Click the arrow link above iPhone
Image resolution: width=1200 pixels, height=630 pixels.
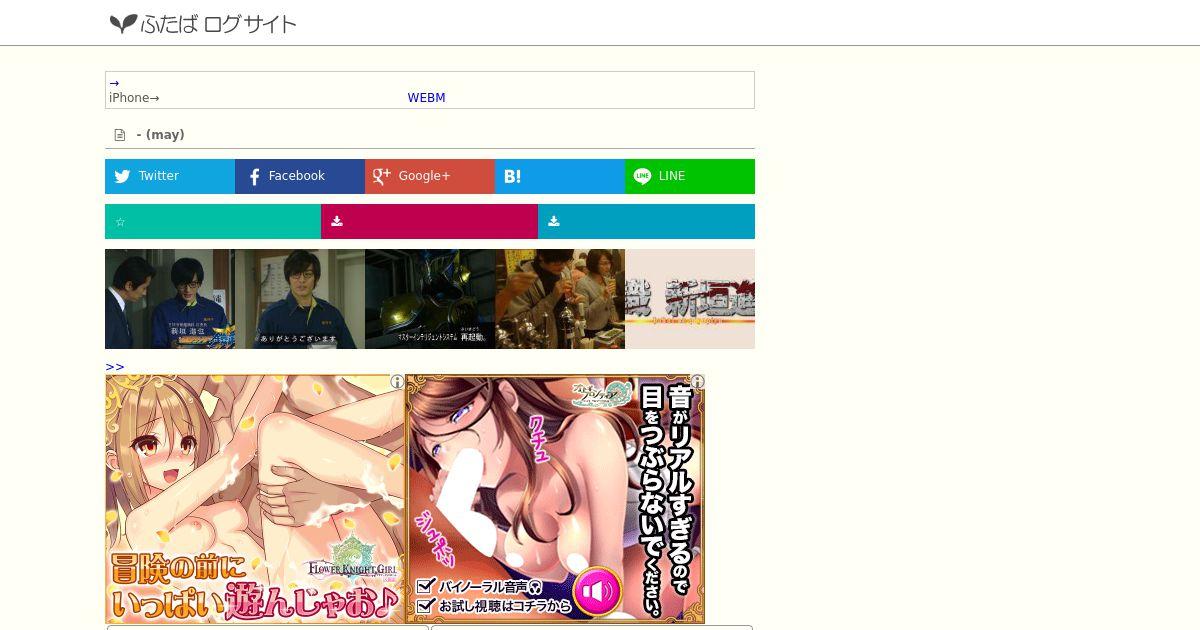(x=114, y=83)
